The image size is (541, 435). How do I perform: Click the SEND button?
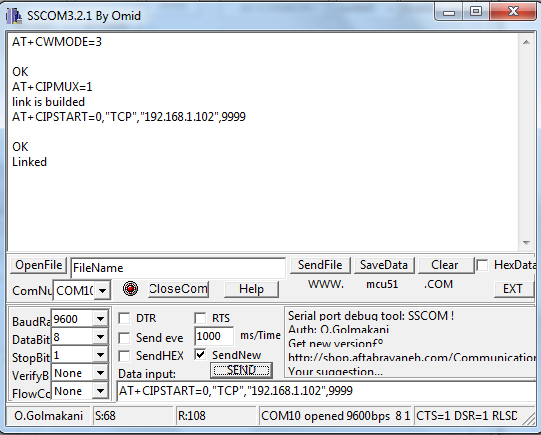pyautogui.click(x=241, y=370)
